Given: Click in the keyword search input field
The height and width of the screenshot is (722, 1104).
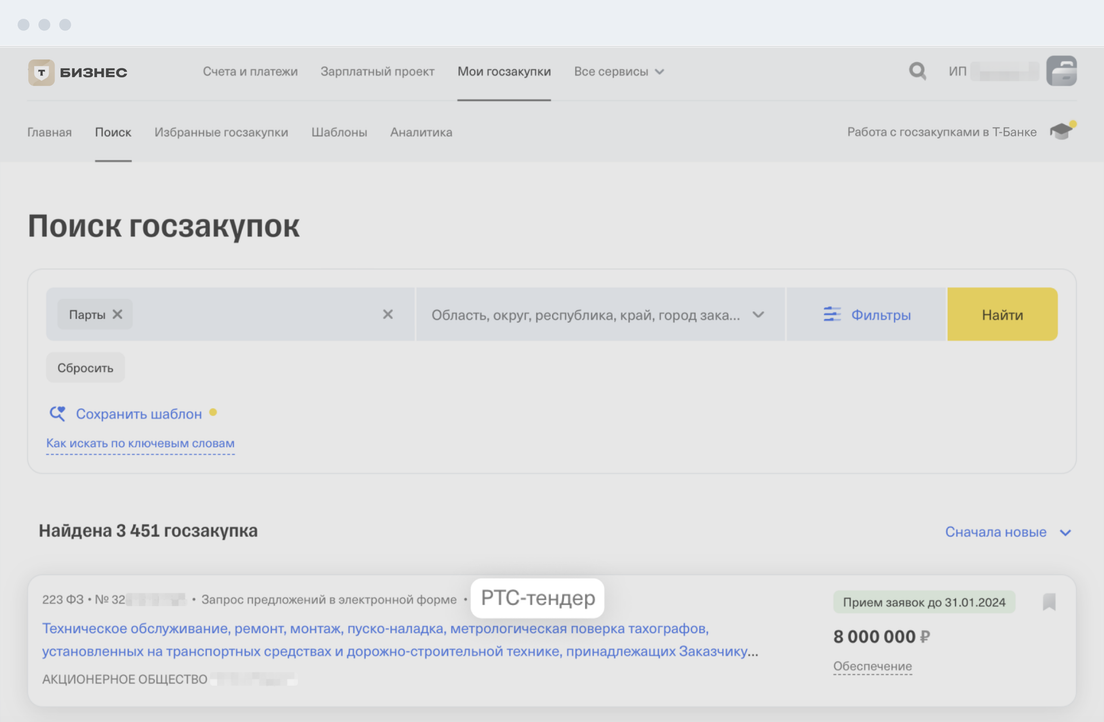Looking at the screenshot, I should (255, 314).
